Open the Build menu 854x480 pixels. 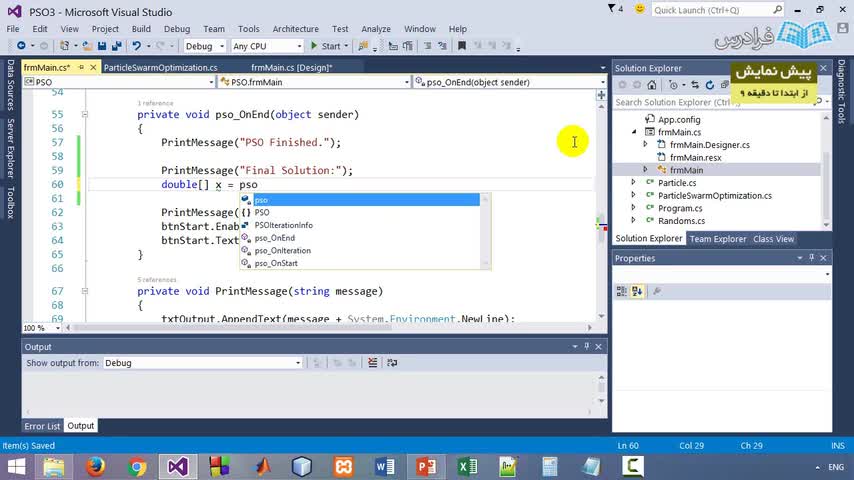pyautogui.click(x=141, y=29)
